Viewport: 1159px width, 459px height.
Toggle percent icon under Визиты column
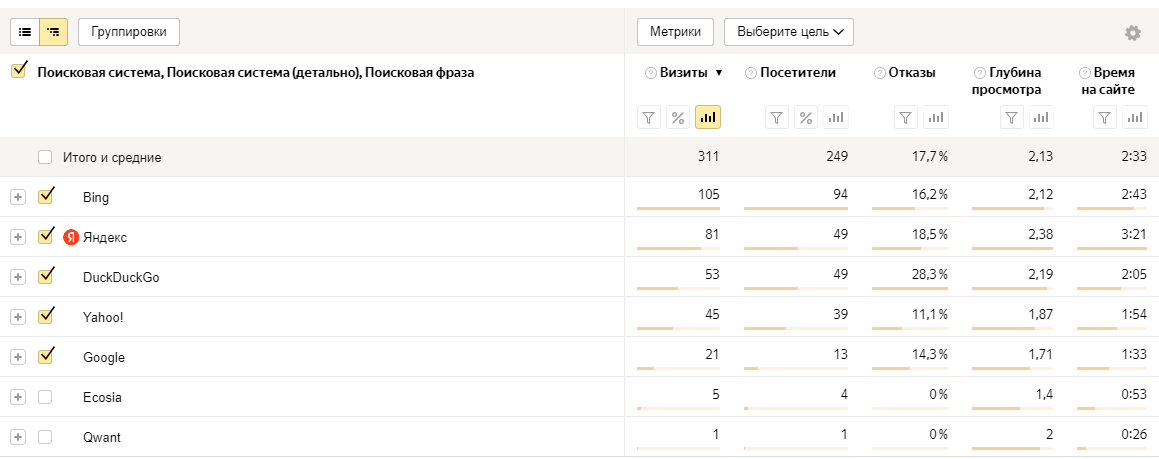click(678, 117)
